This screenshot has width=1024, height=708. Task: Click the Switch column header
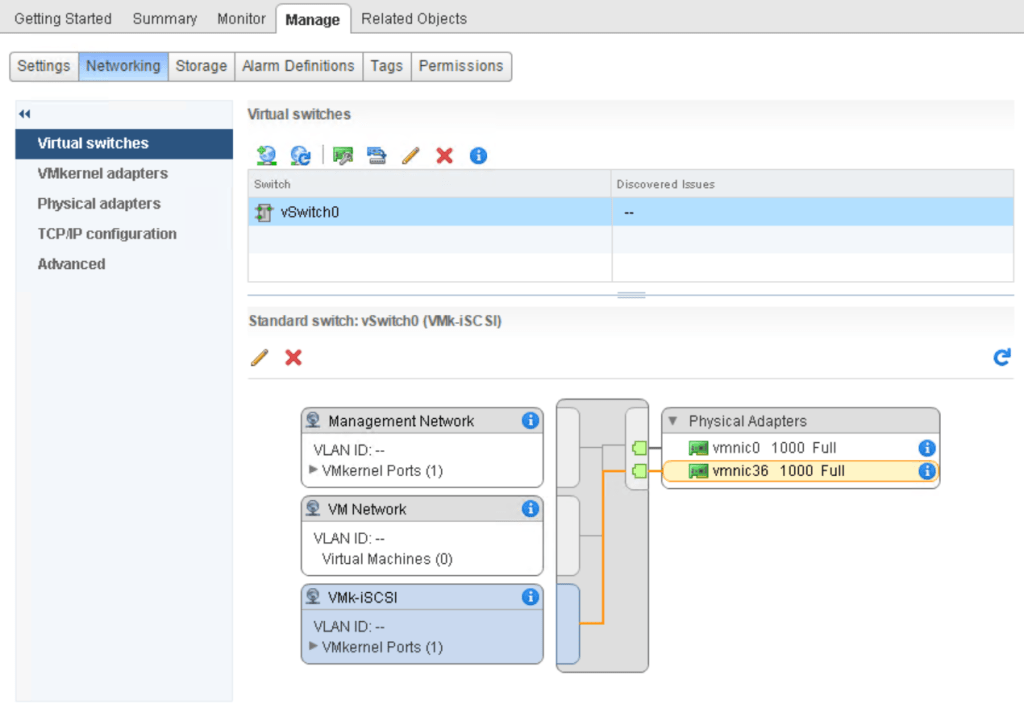click(x=430, y=184)
